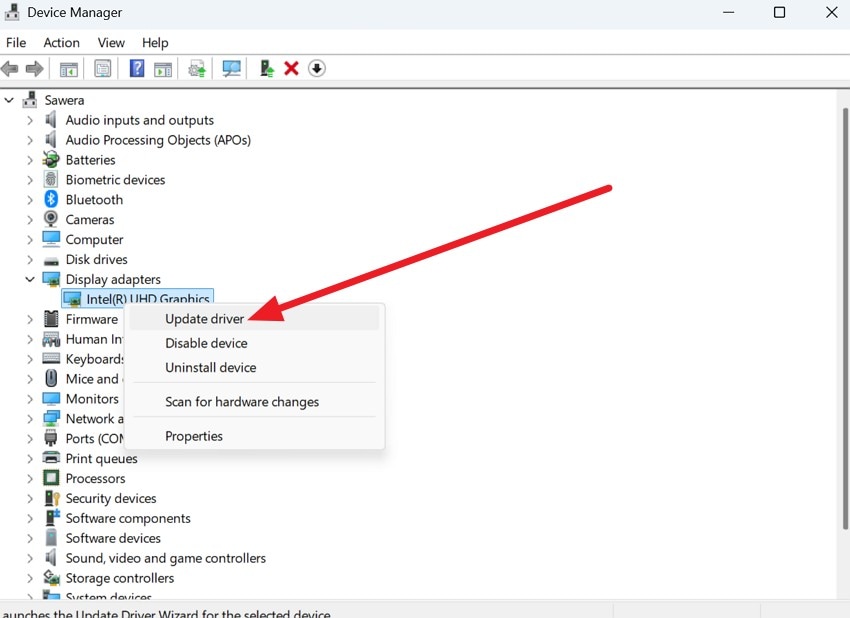Click Scan for hardware changes monitor icon
Screen dimensions: 850x618
[x=231, y=68]
